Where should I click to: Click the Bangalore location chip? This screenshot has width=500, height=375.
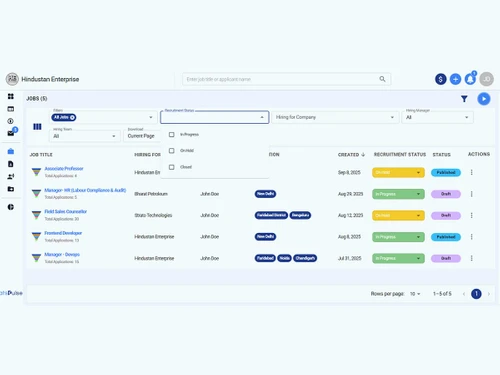coord(300,215)
